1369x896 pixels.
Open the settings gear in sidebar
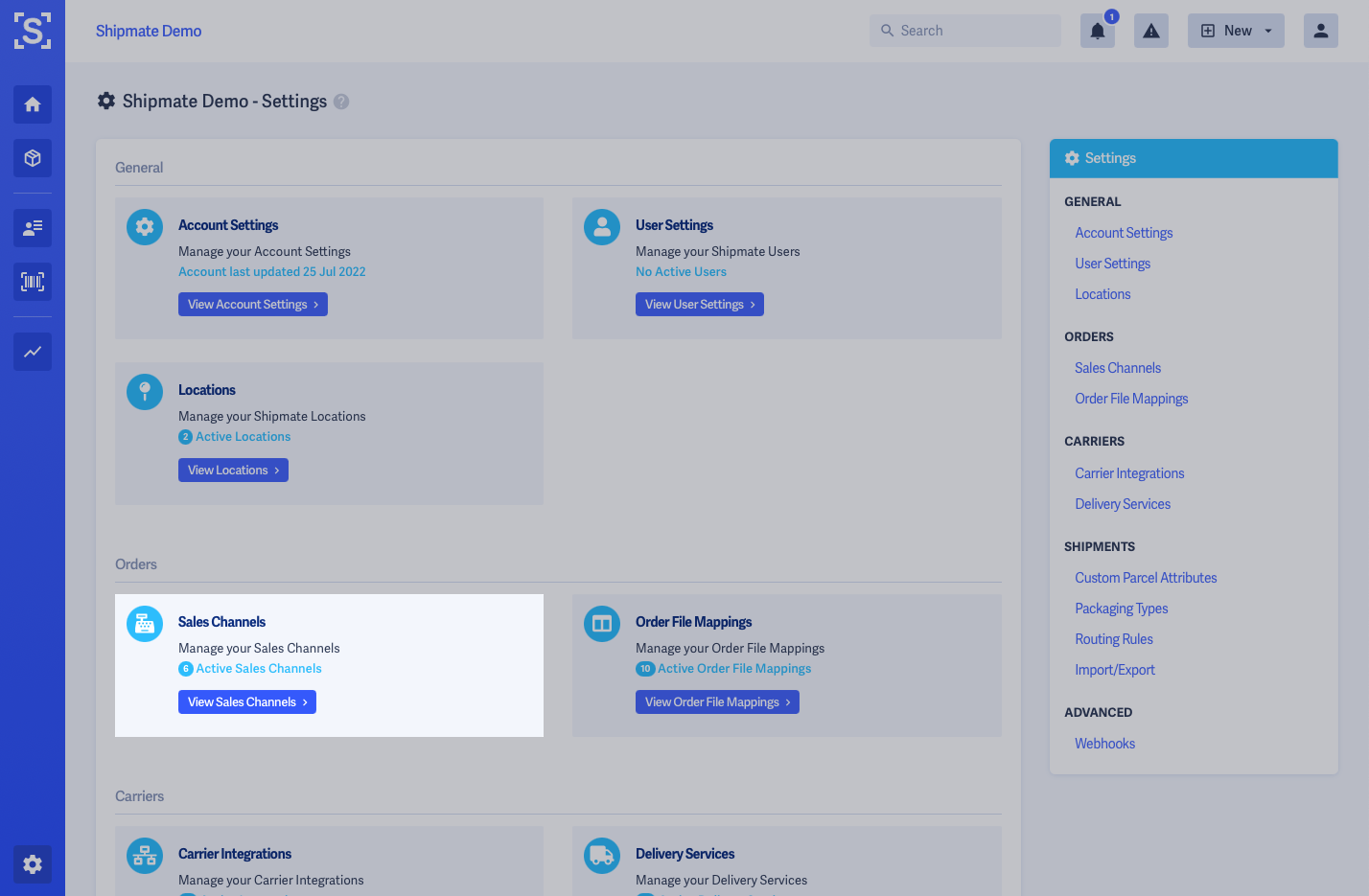point(33,864)
